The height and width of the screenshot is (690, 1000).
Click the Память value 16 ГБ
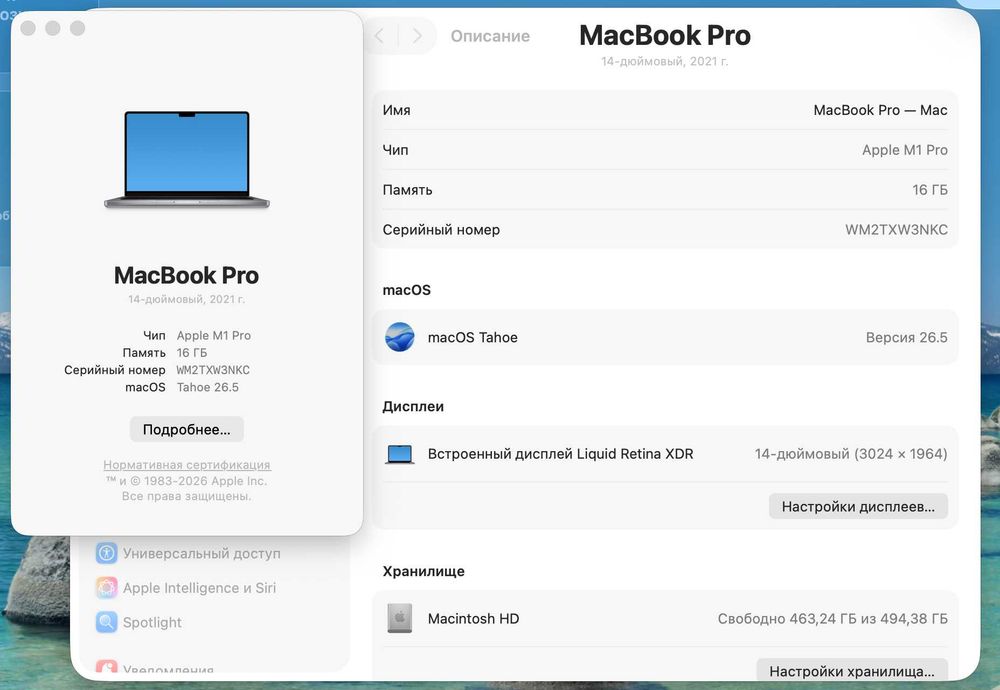click(929, 190)
